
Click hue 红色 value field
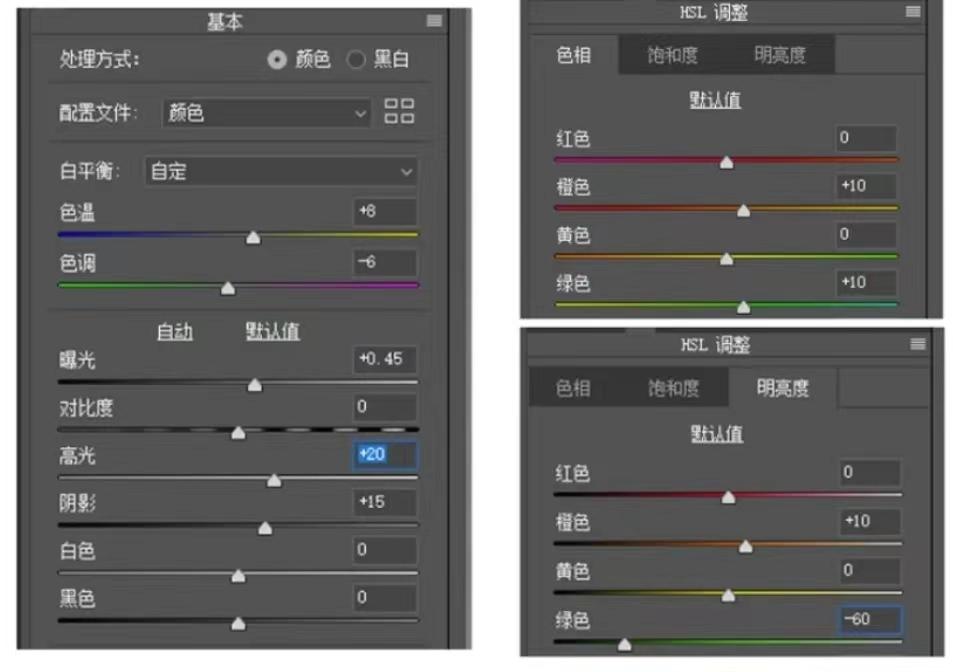(x=865, y=138)
